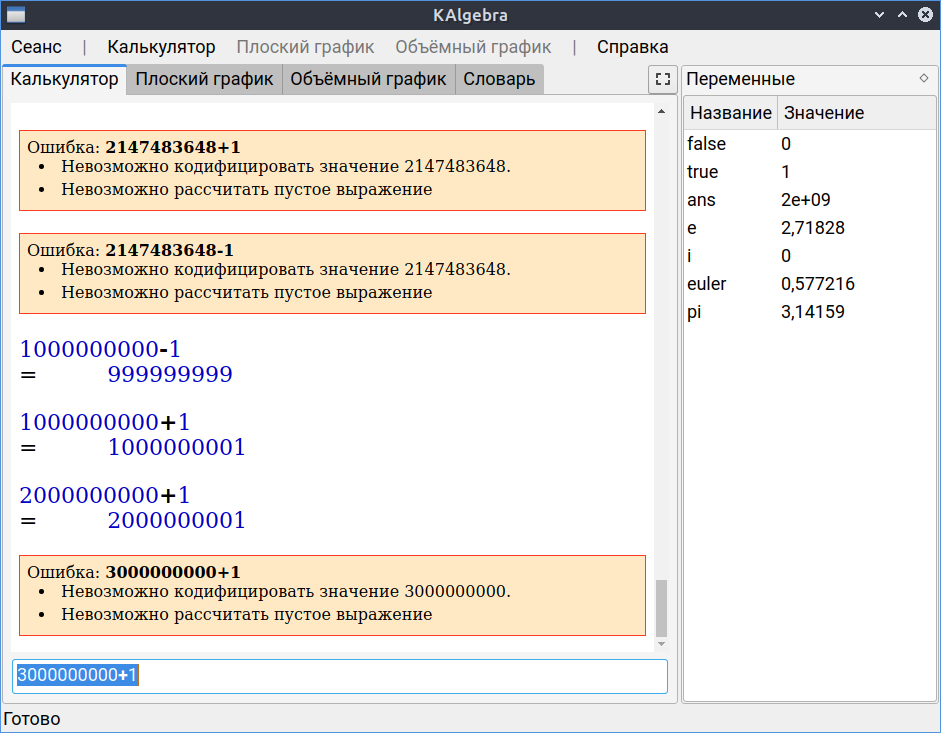
Task: Click the expression 1000000000-1 in history
Action: click(x=100, y=349)
